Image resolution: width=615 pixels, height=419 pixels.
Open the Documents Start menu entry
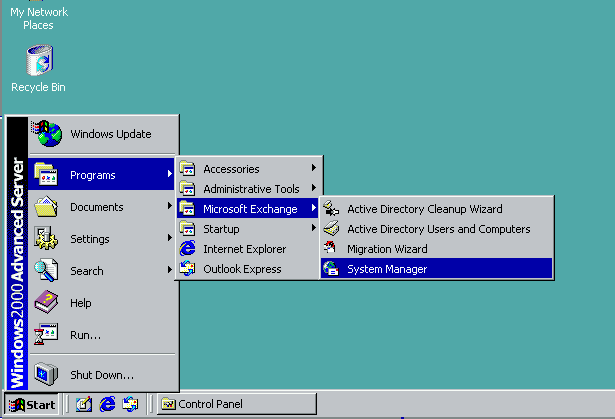click(x=102, y=207)
